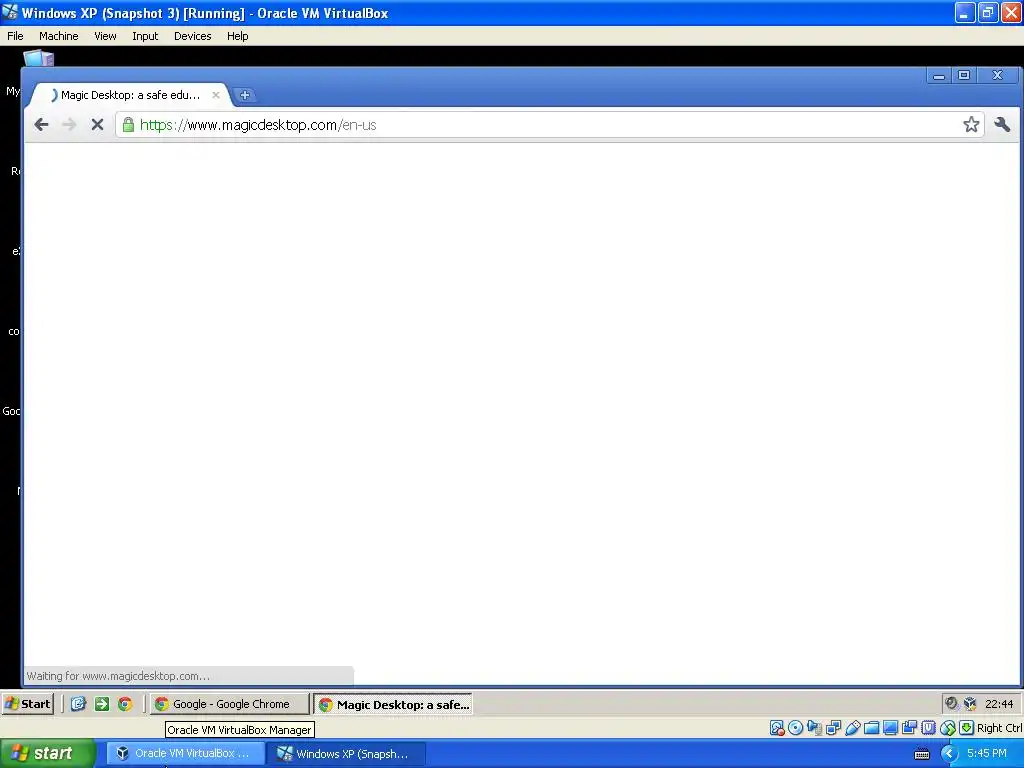This screenshot has height=768, width=1024.
Task: Open the Devices menu
Action: coord(193,36)
